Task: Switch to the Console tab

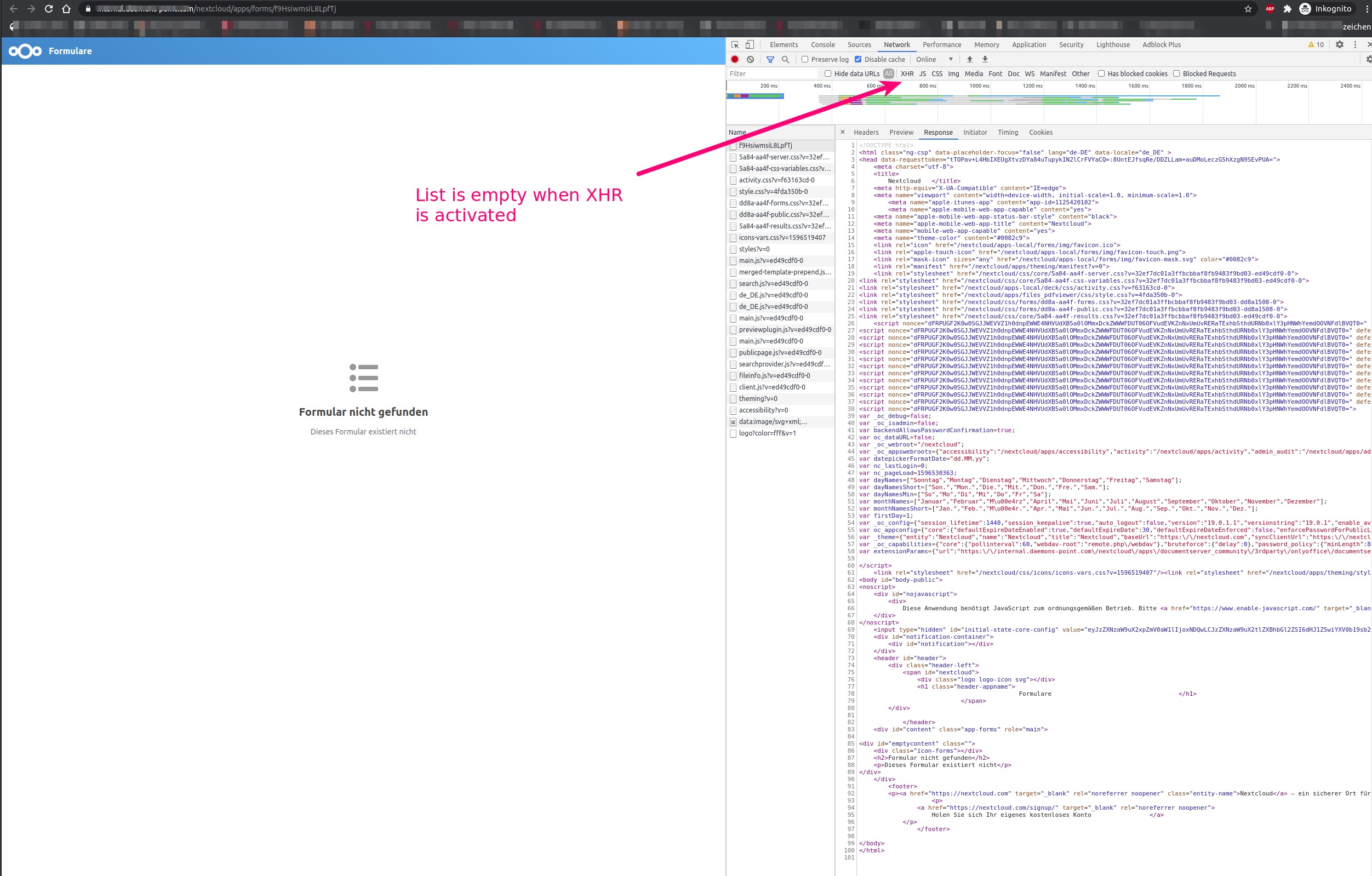Action: point(823,44)
